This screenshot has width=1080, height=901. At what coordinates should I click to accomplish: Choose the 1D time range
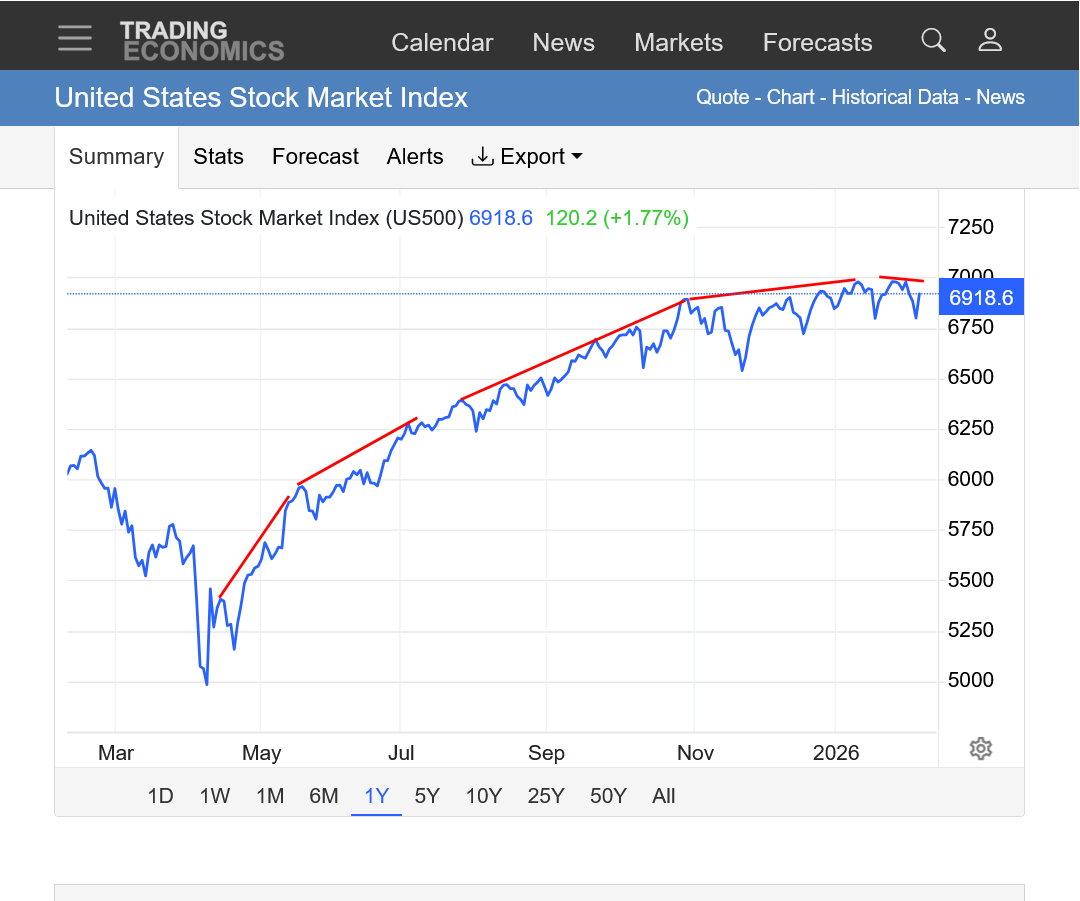[160, 796]
